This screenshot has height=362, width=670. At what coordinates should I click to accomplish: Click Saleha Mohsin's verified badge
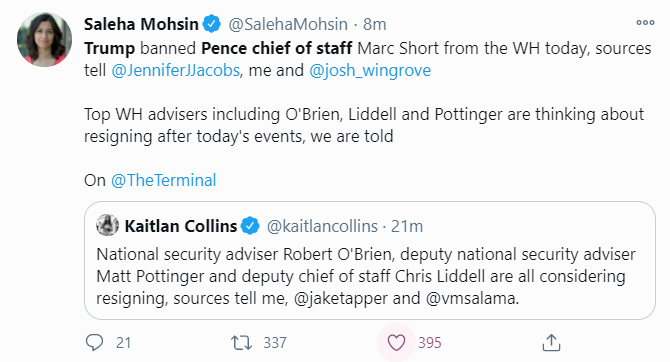(212, 24)
